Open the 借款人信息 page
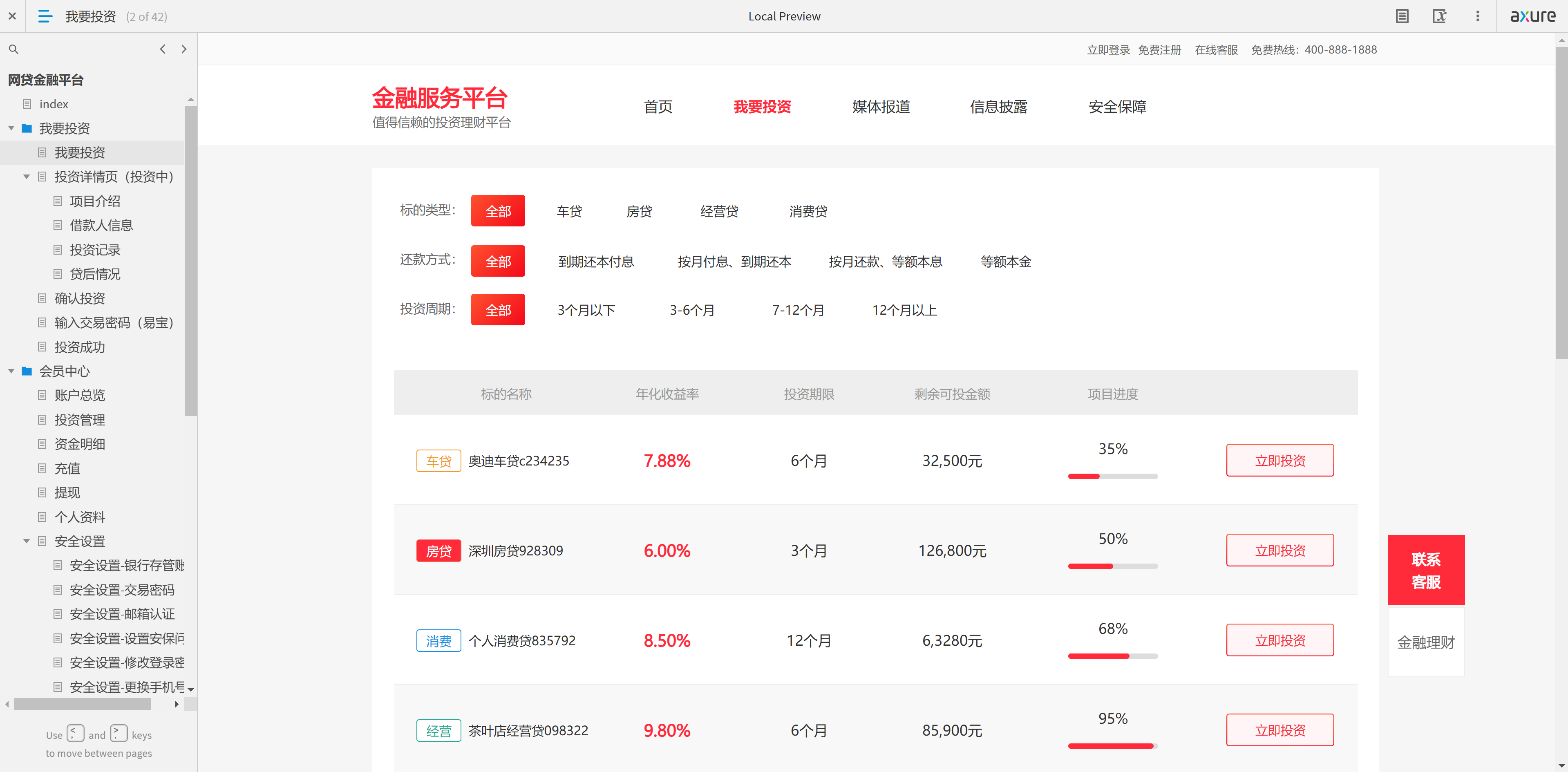Image resolution: width=1568 pixels, height=772 pixels. pyautogui.click(x=101, y=225)
